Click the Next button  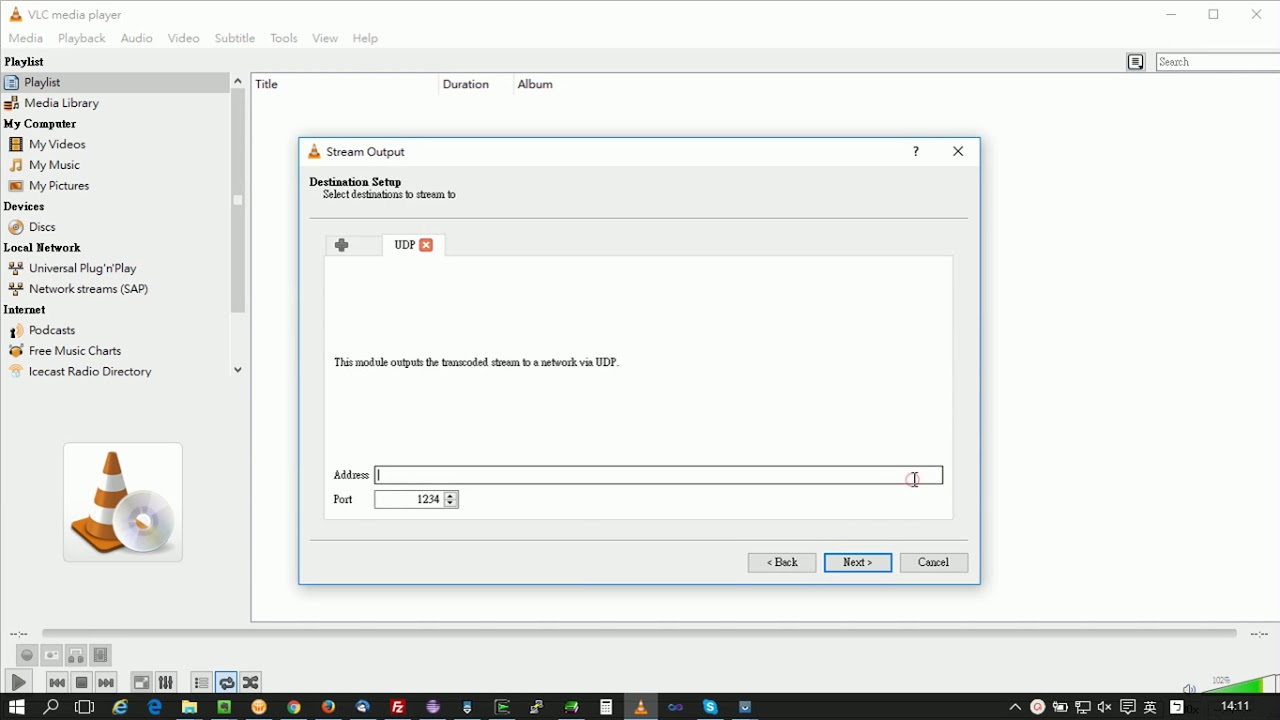click(858, 562)
